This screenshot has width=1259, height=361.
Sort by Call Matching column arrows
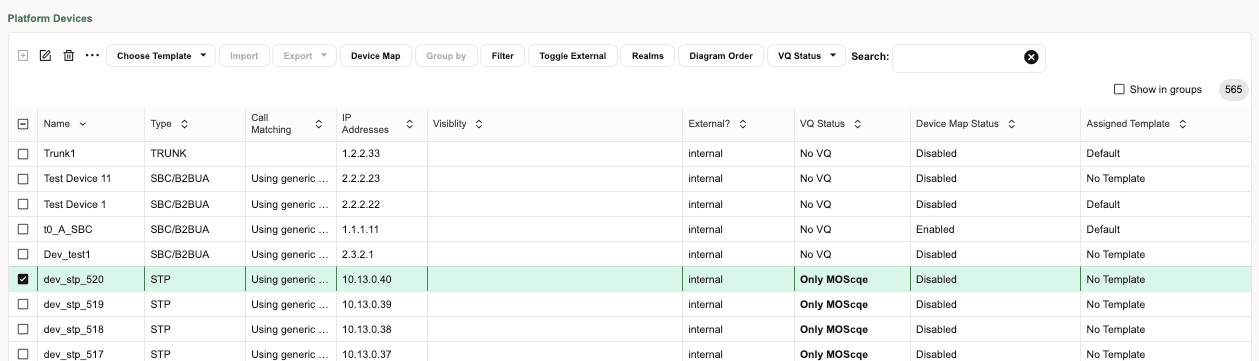coord(318,124)
